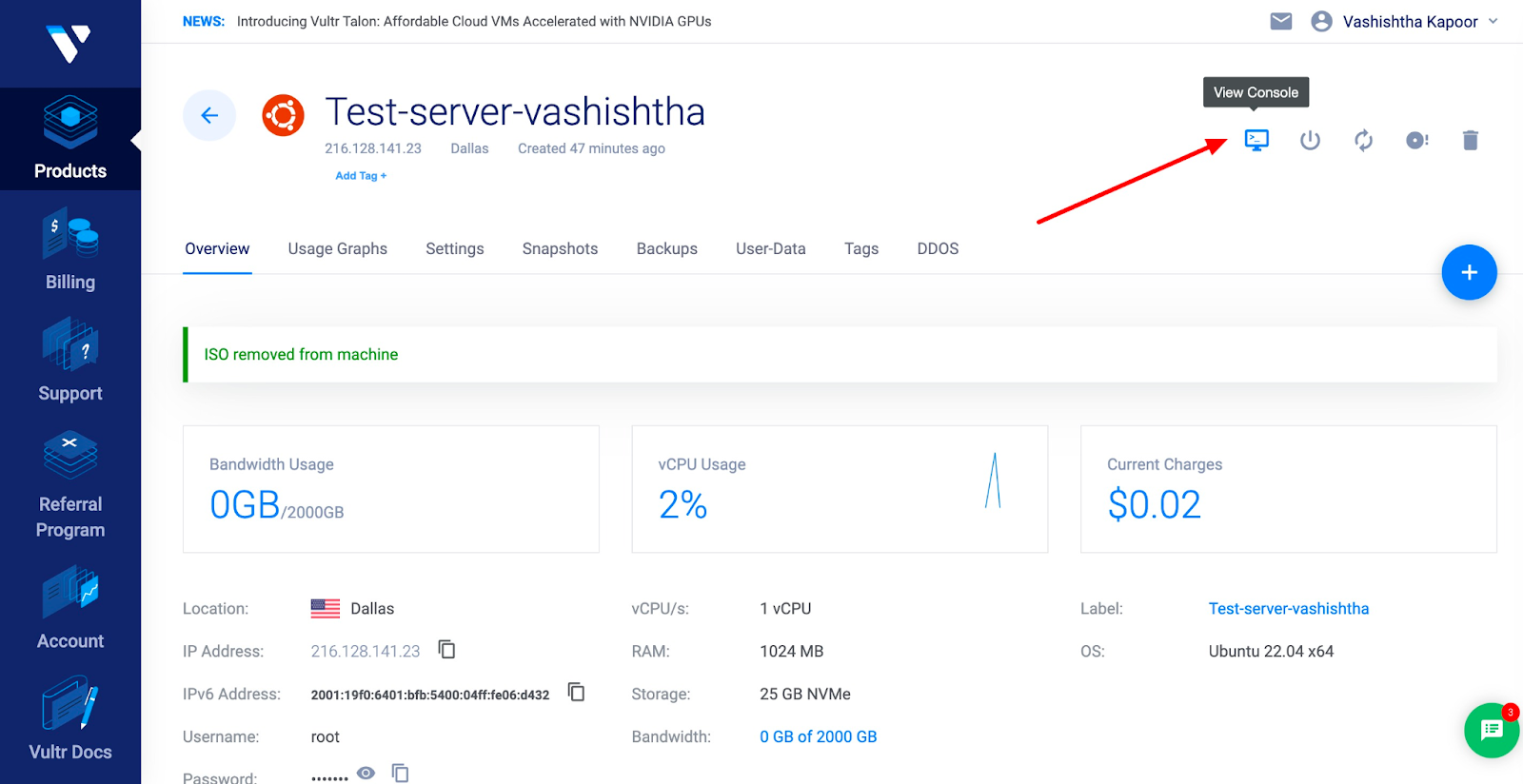The image size is (1523, 784).
Task: Open the green chat support widget
Action: coord(1492,731)
